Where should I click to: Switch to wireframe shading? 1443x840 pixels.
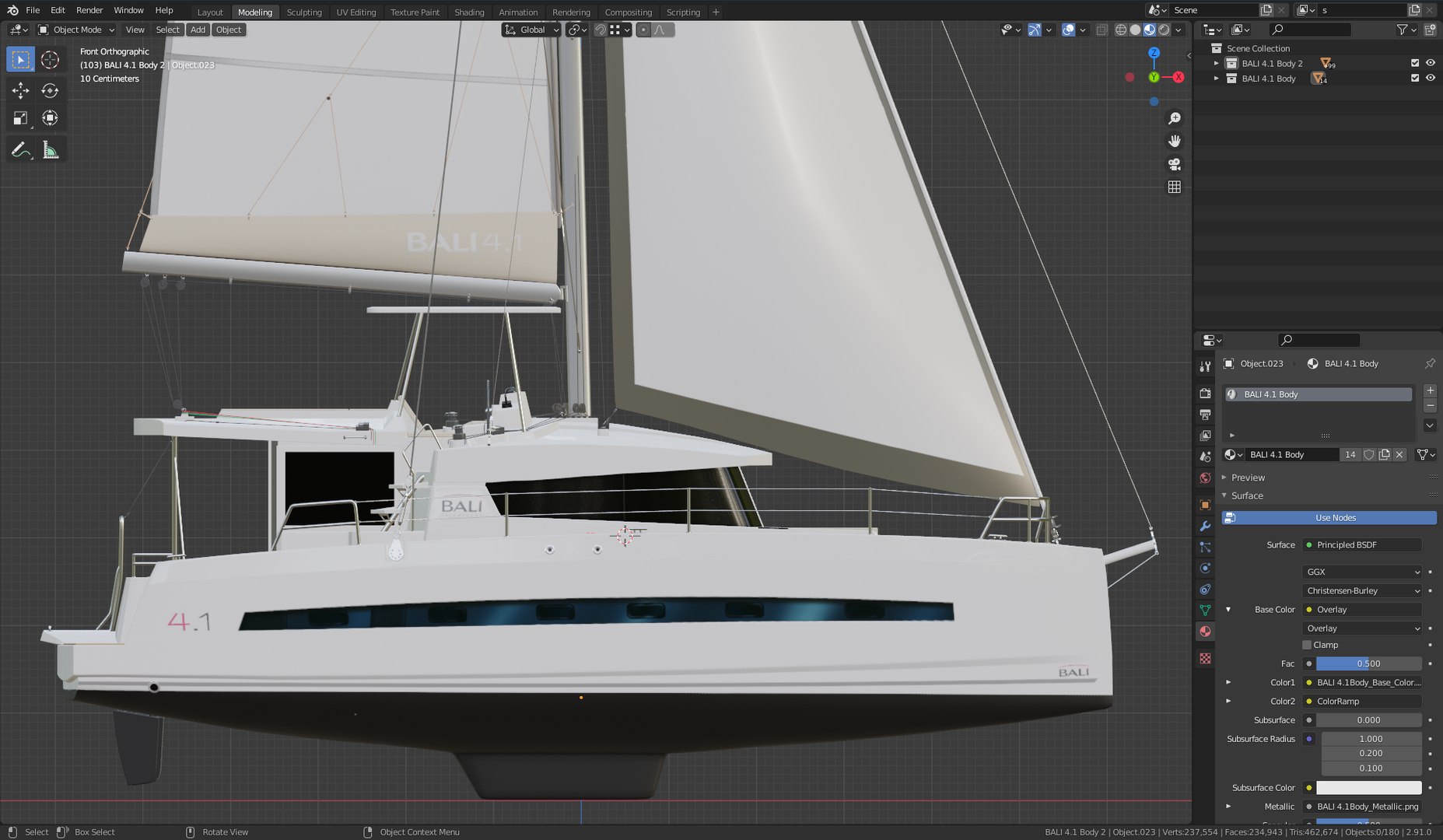(x=1121, y=30)
